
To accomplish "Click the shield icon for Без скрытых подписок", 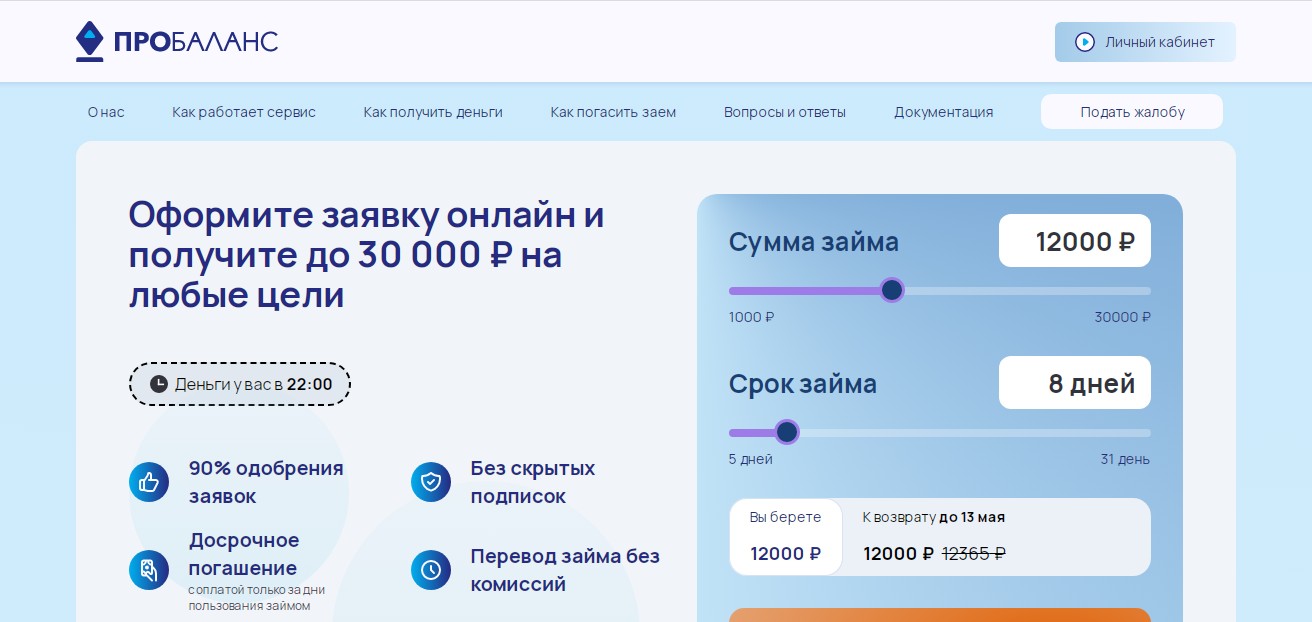I will pyautogui.click(x=431, y=482).
